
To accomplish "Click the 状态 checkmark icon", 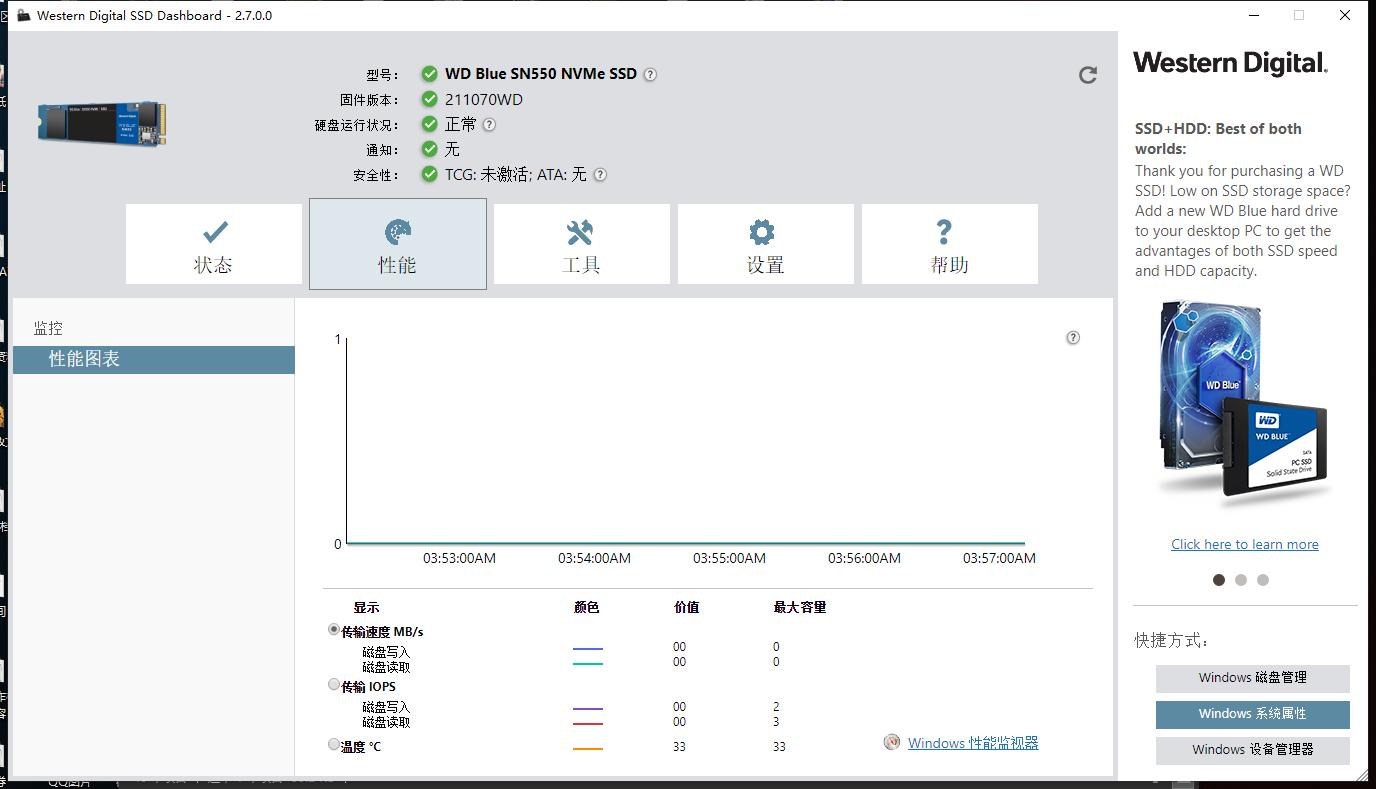I will click(x=213, y=231).
